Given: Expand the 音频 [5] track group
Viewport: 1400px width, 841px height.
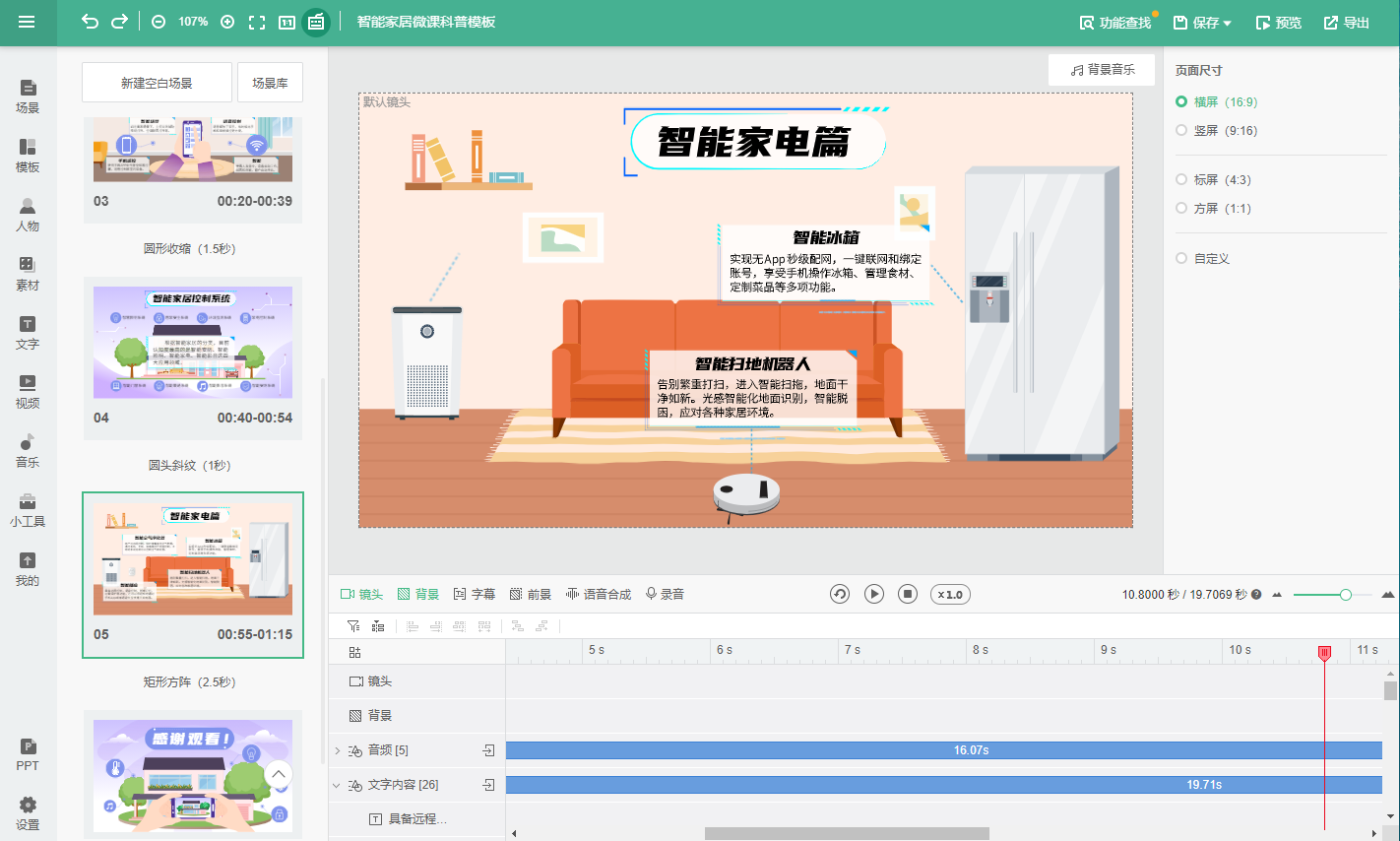Looking at the screenshot, I should (337, 750).
